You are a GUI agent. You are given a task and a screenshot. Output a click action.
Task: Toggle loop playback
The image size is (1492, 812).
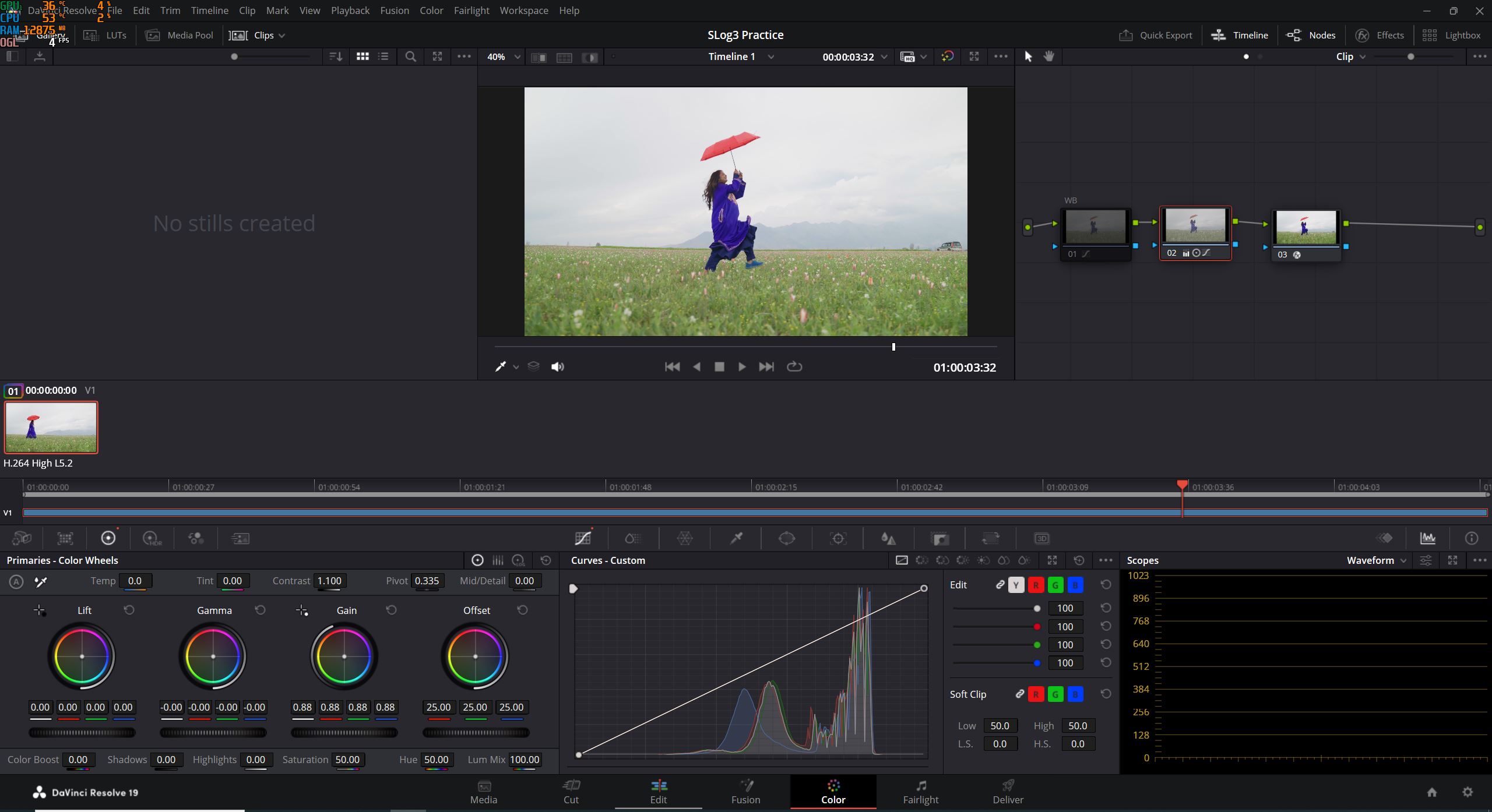tap(794, 367)
